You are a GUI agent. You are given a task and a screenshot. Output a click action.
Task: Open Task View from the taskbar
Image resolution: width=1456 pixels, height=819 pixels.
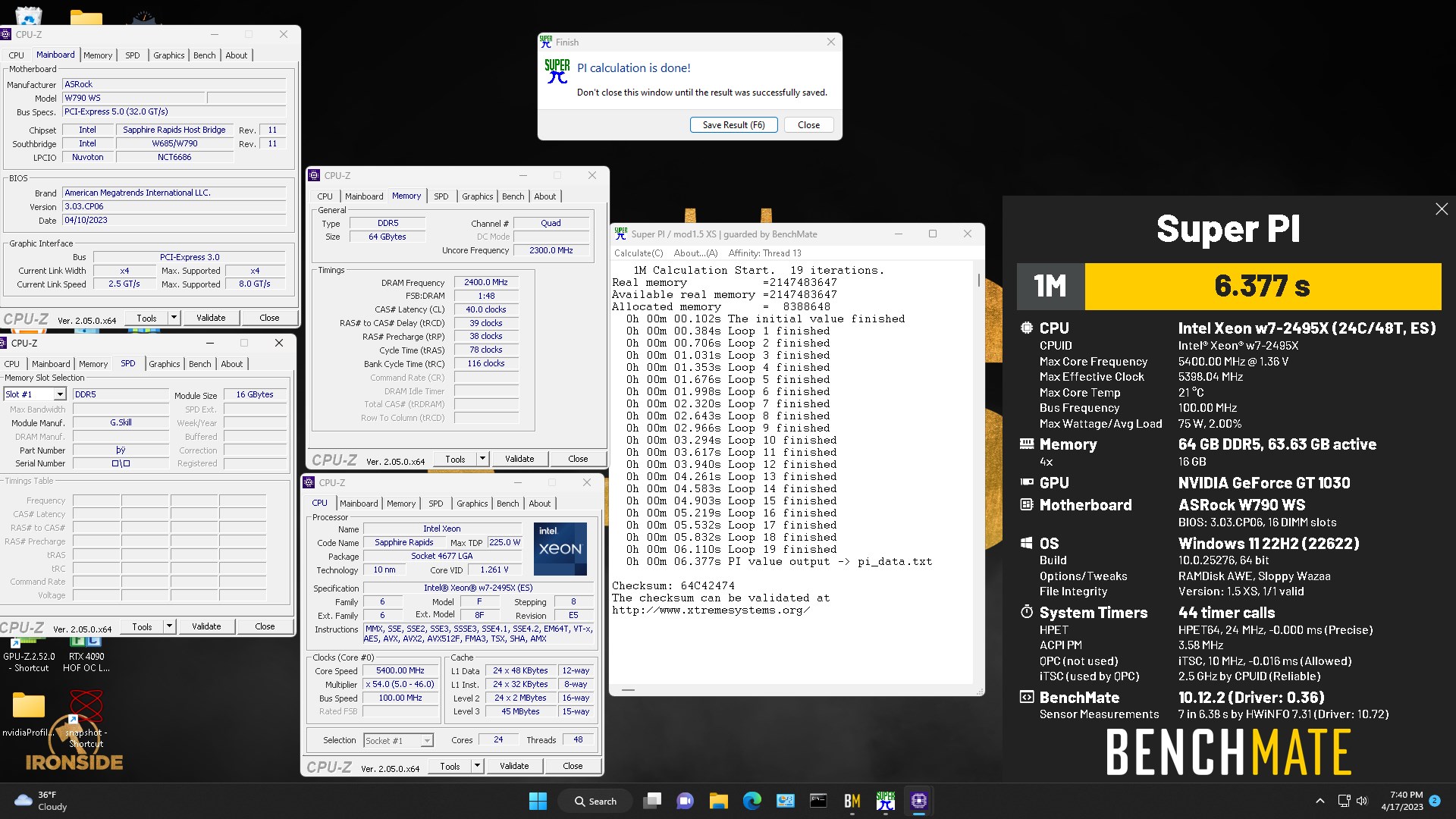[x=651, y=801]
